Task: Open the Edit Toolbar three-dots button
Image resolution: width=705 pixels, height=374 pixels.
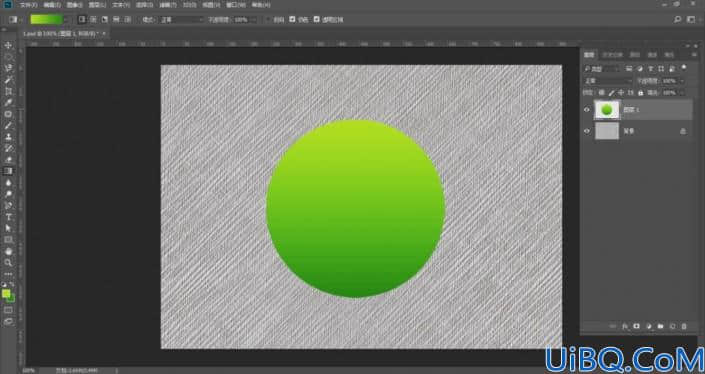Action: (x=8, y=274)
